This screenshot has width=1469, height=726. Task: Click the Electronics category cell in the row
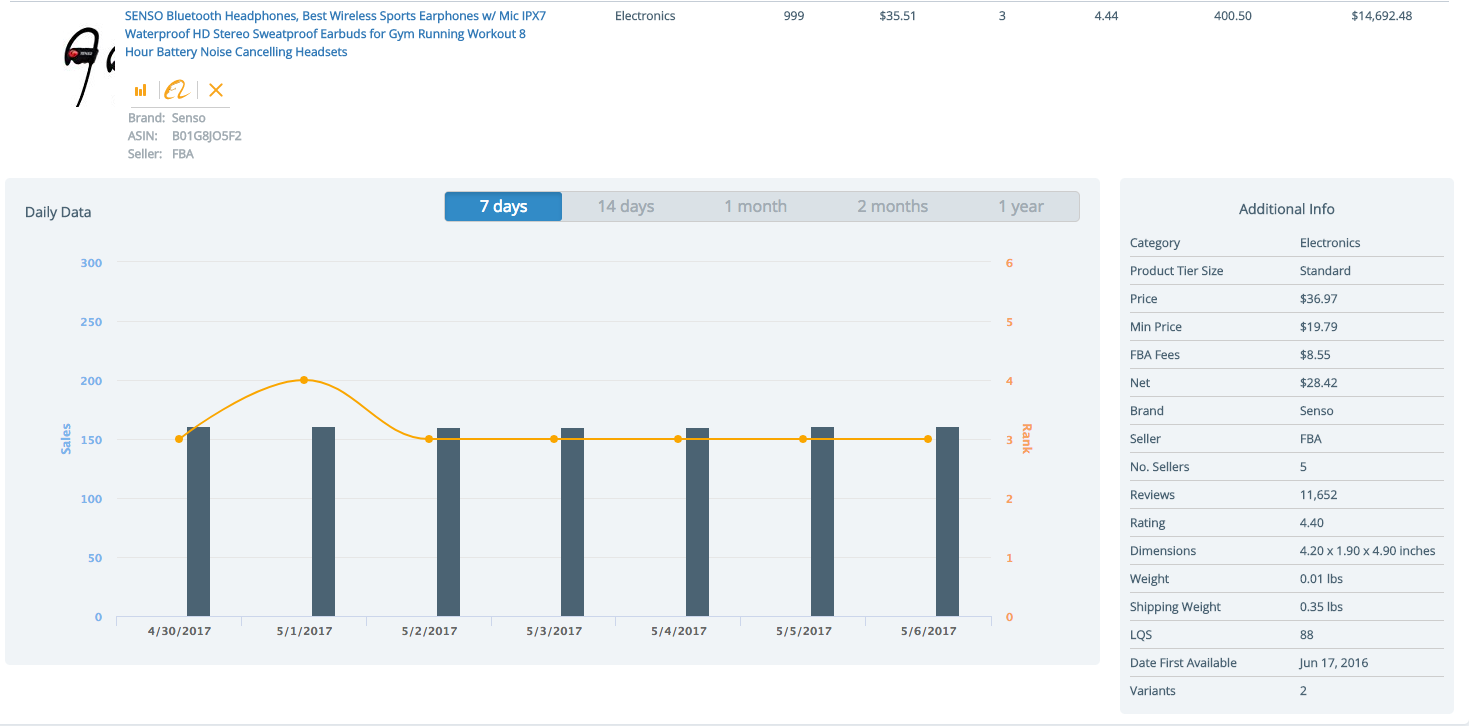point(645,16)
